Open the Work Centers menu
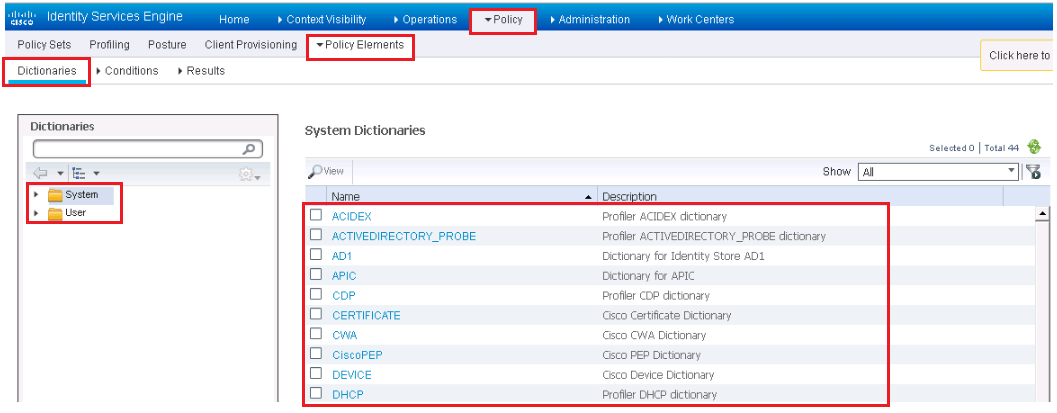The height and width of the screenshot is (413, 1057). pos(696,20)
